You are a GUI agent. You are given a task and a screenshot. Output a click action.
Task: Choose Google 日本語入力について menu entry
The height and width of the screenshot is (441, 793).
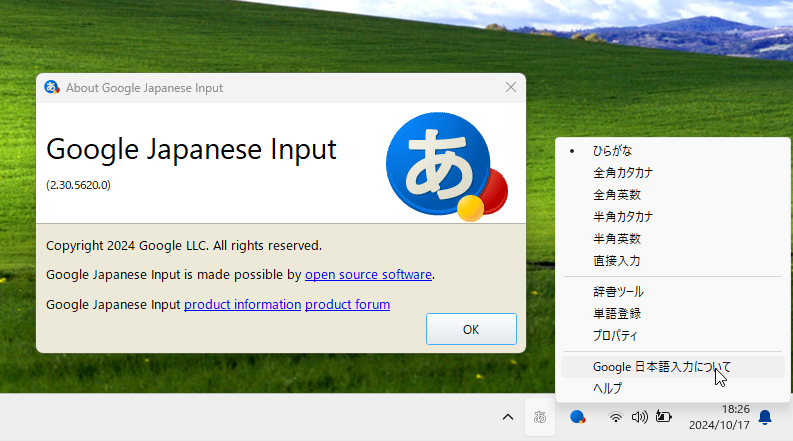pyautogui.click(x=673, y=367)
